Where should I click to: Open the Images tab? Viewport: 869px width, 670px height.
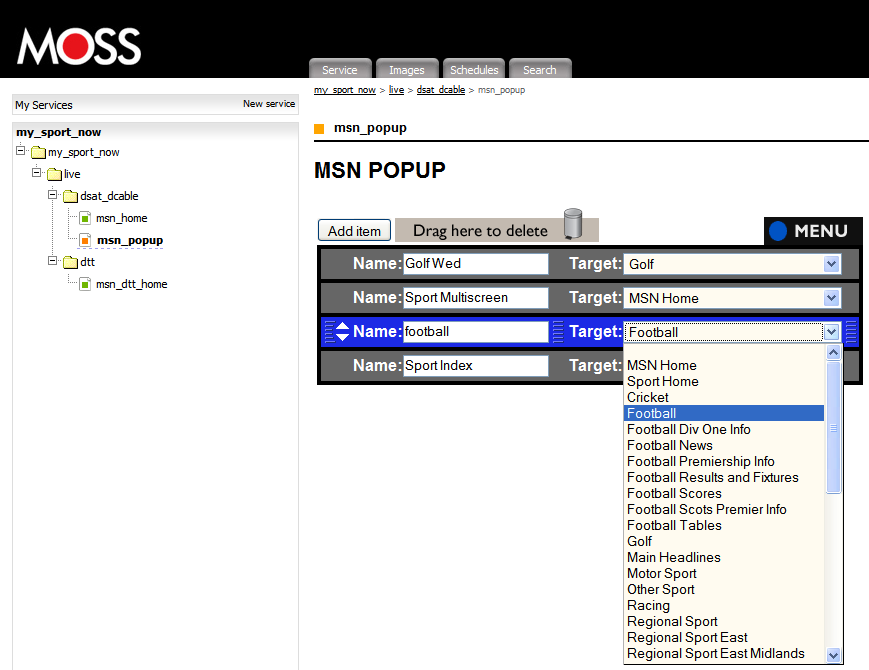407,70
